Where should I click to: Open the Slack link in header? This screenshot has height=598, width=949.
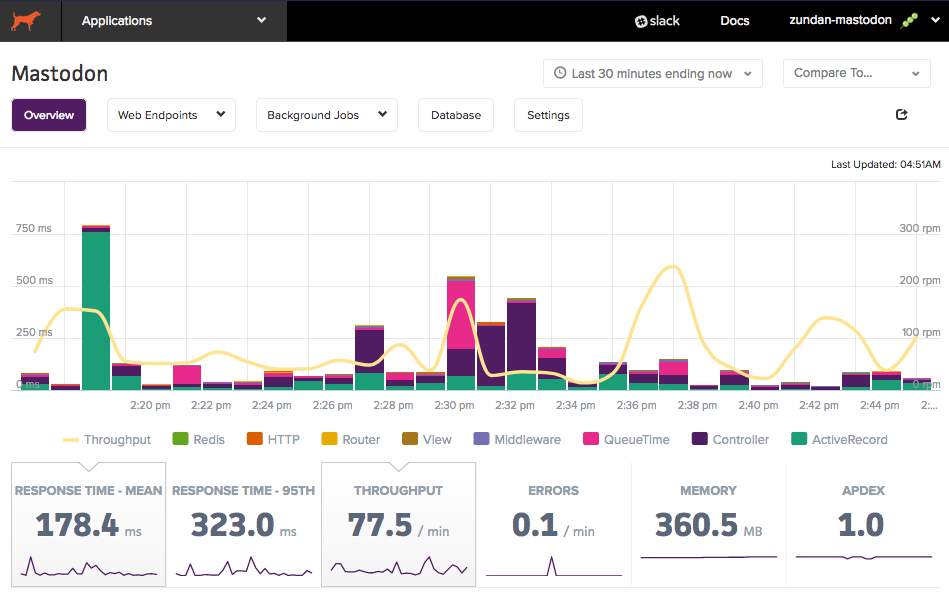657,21
